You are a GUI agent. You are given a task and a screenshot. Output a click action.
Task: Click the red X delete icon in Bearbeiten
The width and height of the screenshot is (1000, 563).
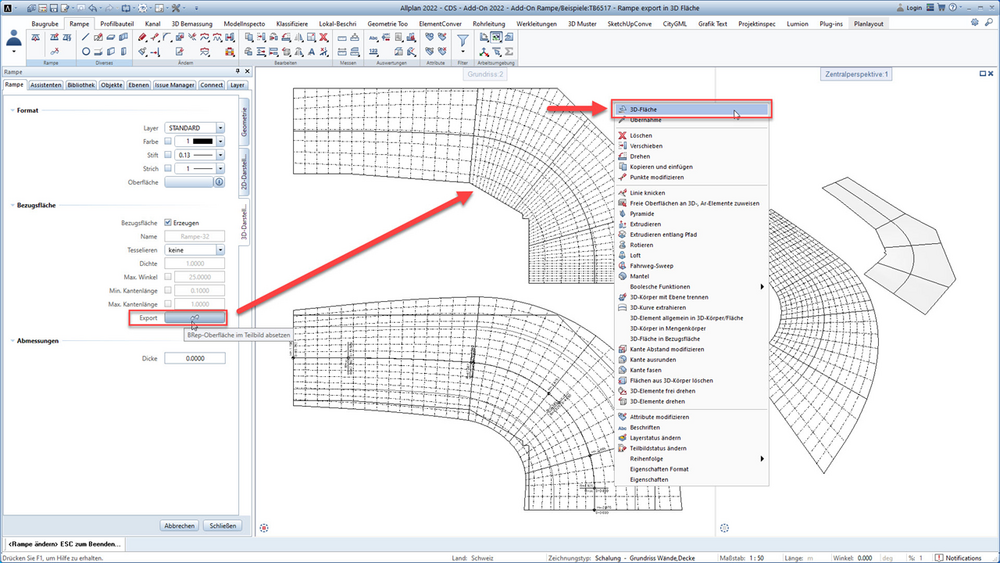[324, 38]
